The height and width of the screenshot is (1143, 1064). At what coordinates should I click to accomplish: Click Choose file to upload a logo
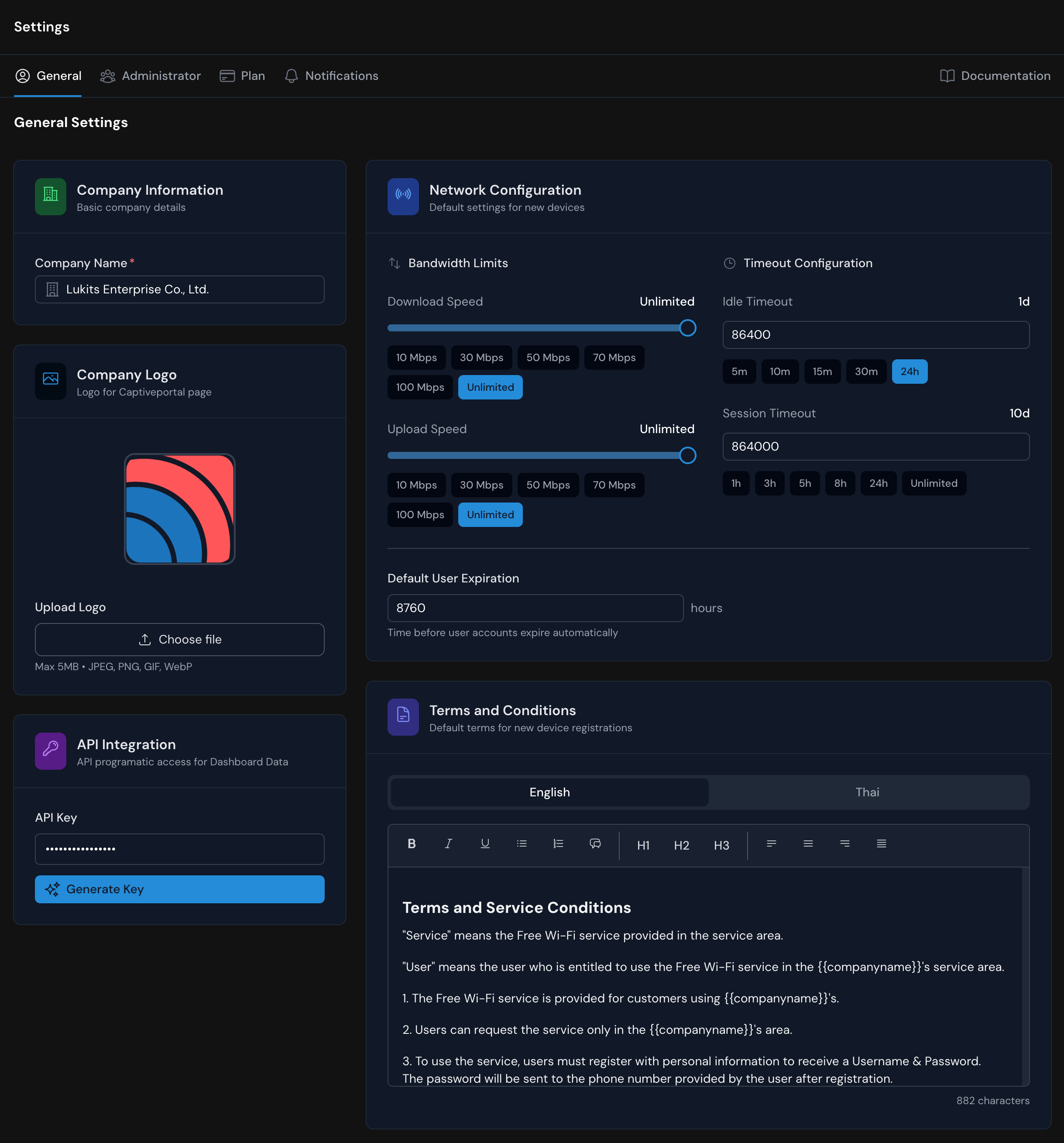(x=179, y=639)
